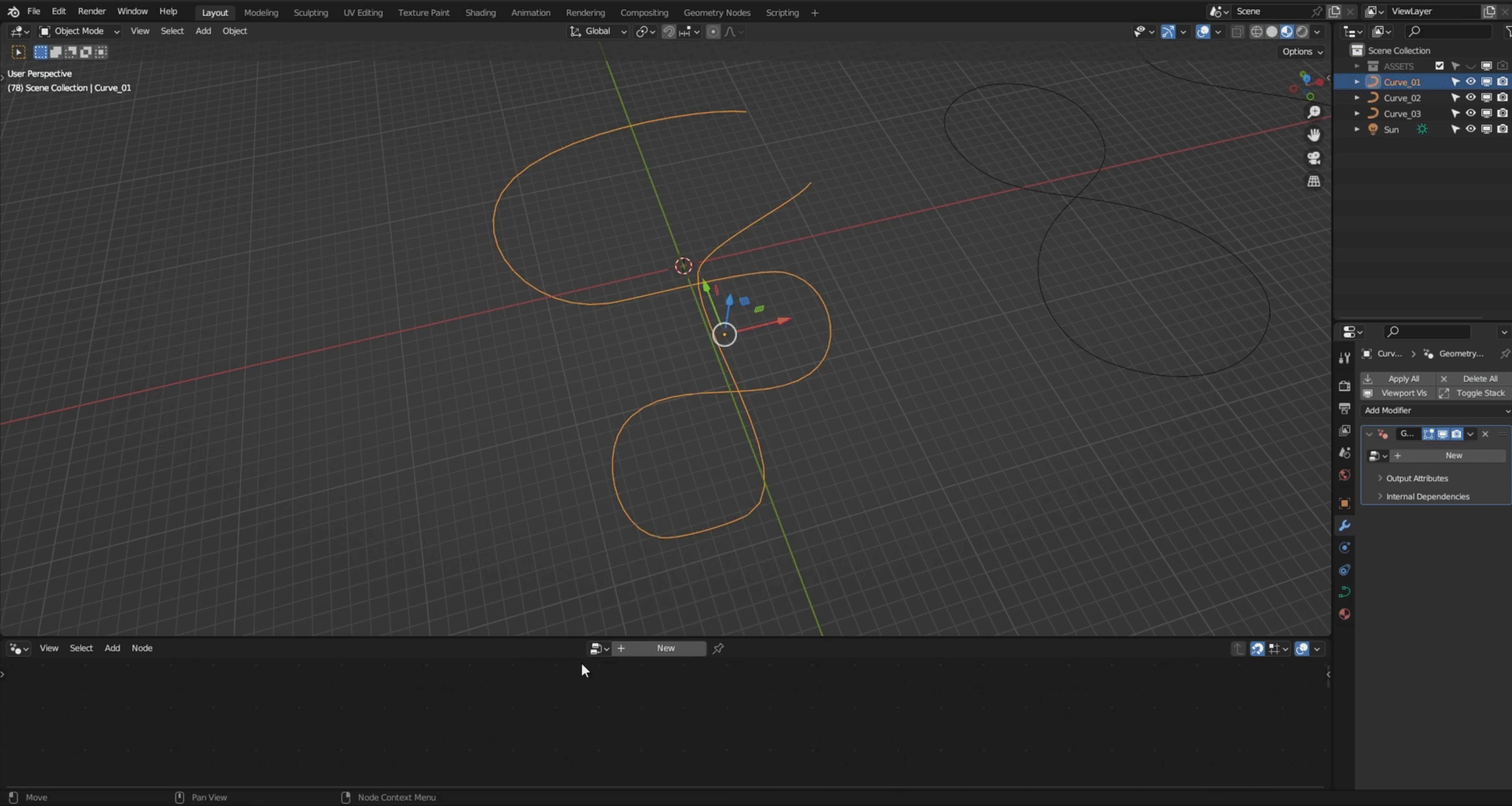Select the viewport zoom magnifier icon
The width and height of the screenshot is (1512, 806).
(1314, 113)
